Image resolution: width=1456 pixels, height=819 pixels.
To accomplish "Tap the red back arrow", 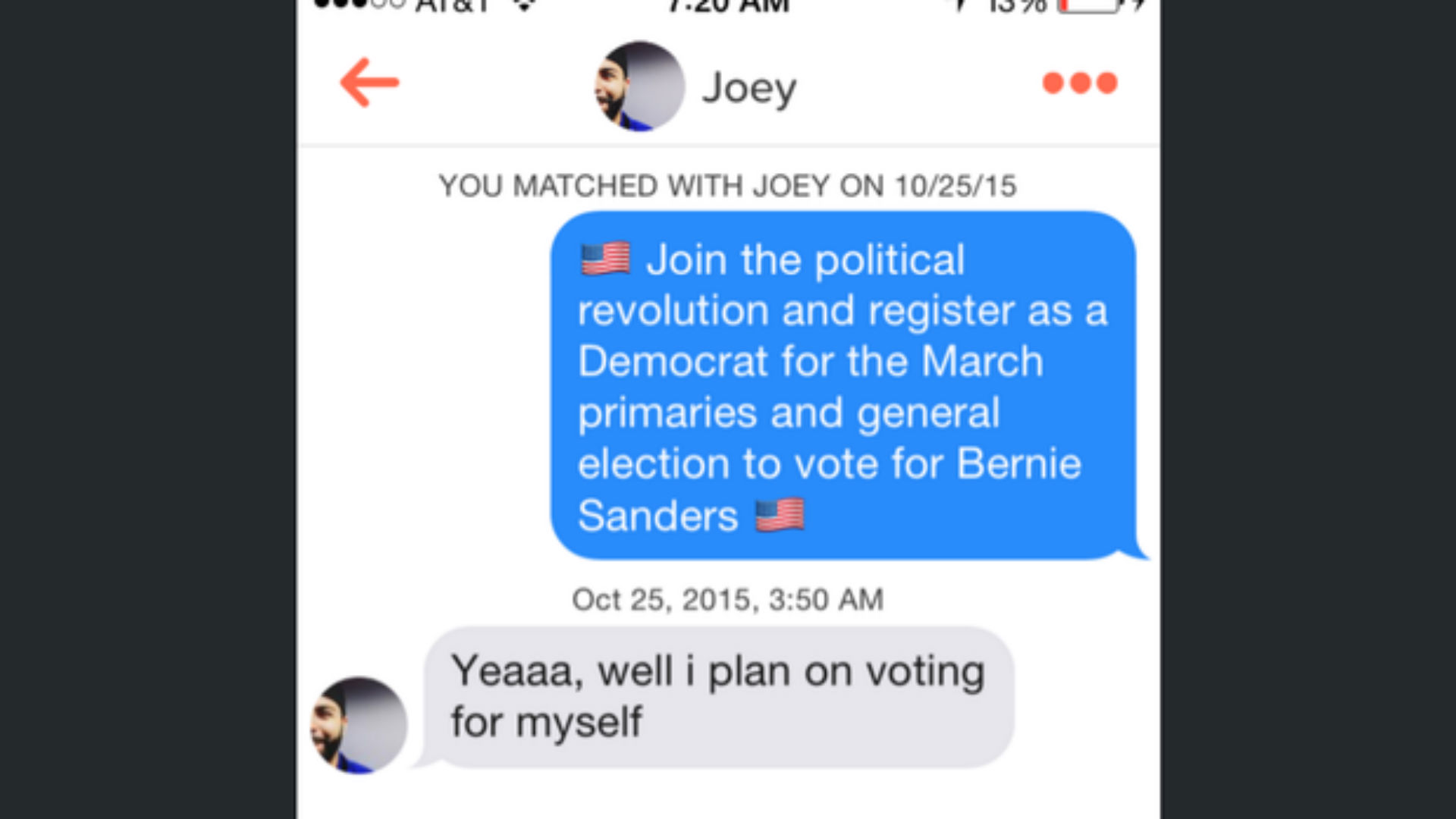I will point(369,83).
